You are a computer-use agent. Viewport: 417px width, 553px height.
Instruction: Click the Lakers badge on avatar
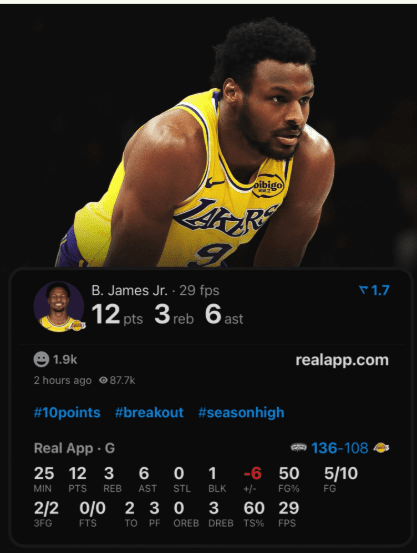pyautogui.click(x=77, y=325)
